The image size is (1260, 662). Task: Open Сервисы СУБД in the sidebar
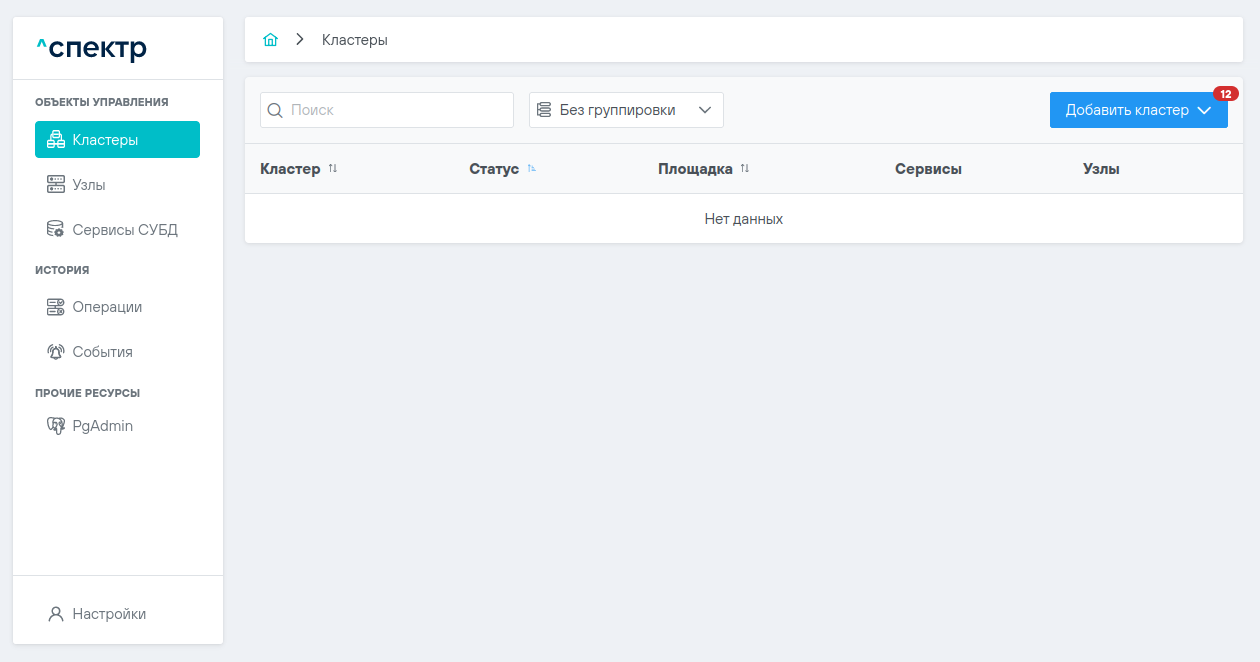[124, 230]
